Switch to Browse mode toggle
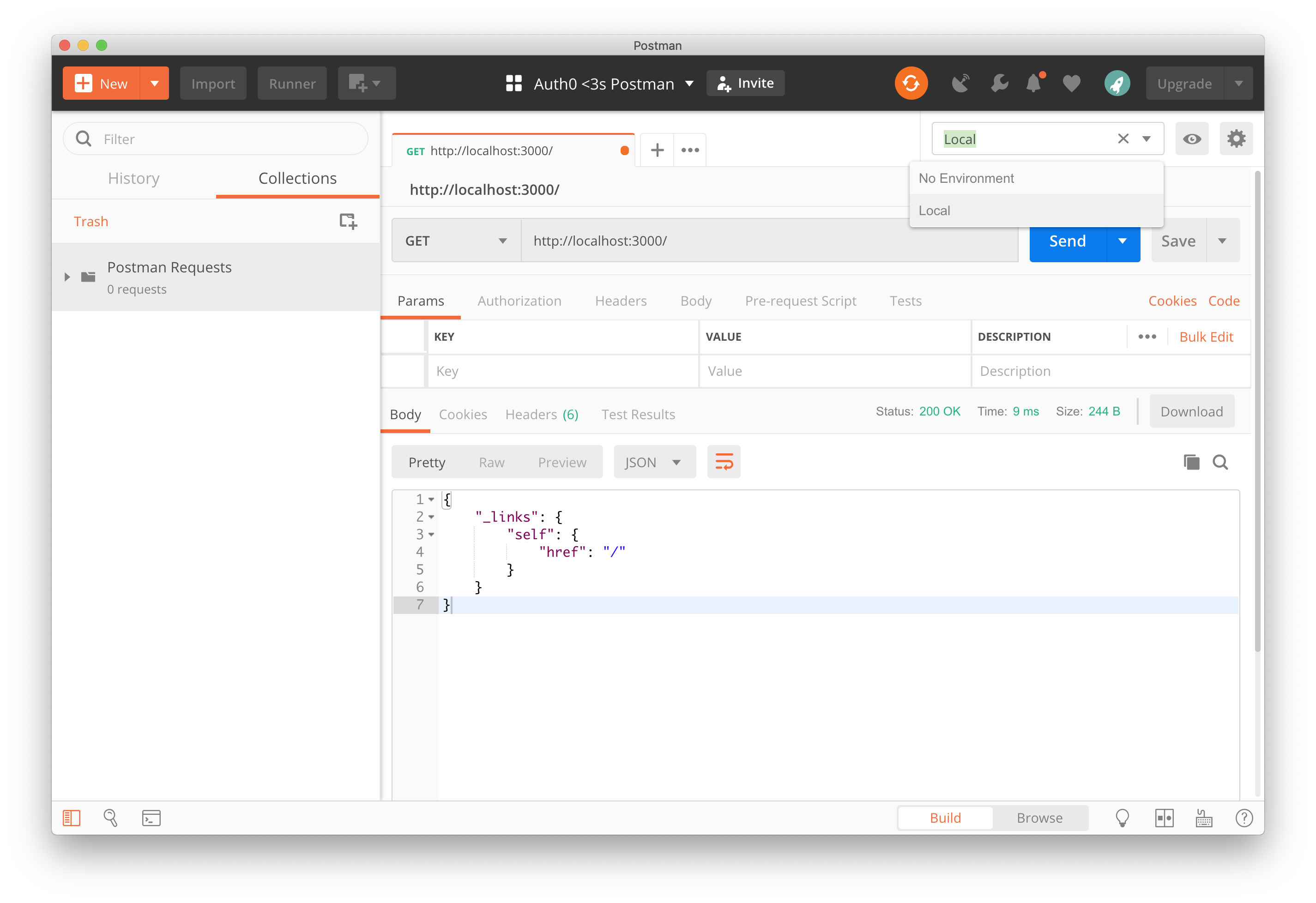 [x=1039, y=818]
